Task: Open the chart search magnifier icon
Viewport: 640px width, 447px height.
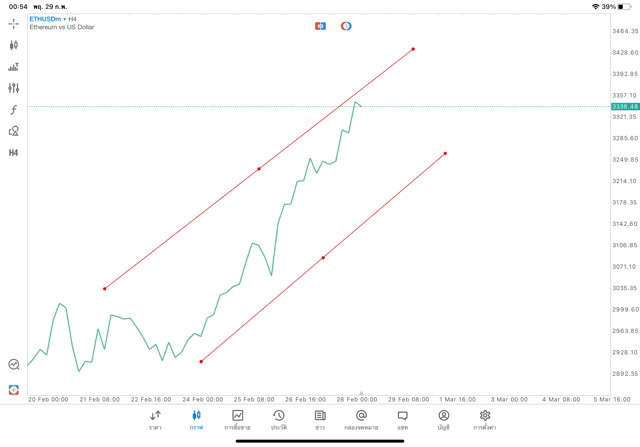Action: [x=14, y=365]
